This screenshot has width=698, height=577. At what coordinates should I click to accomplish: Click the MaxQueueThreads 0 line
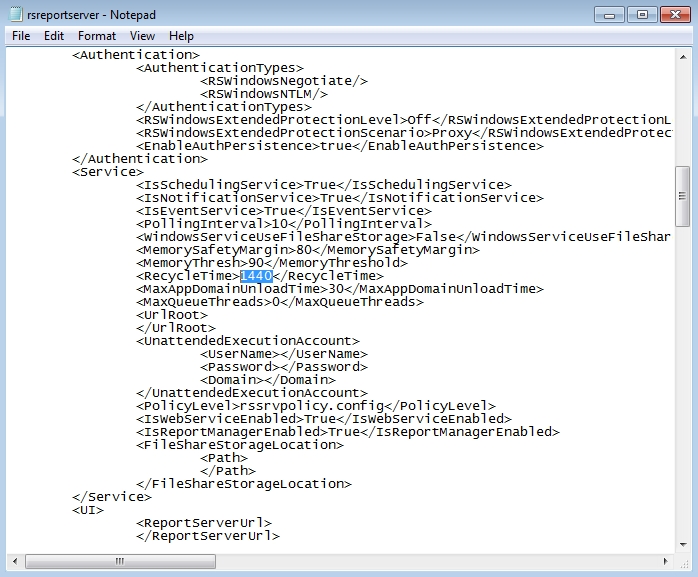point(280,302)
